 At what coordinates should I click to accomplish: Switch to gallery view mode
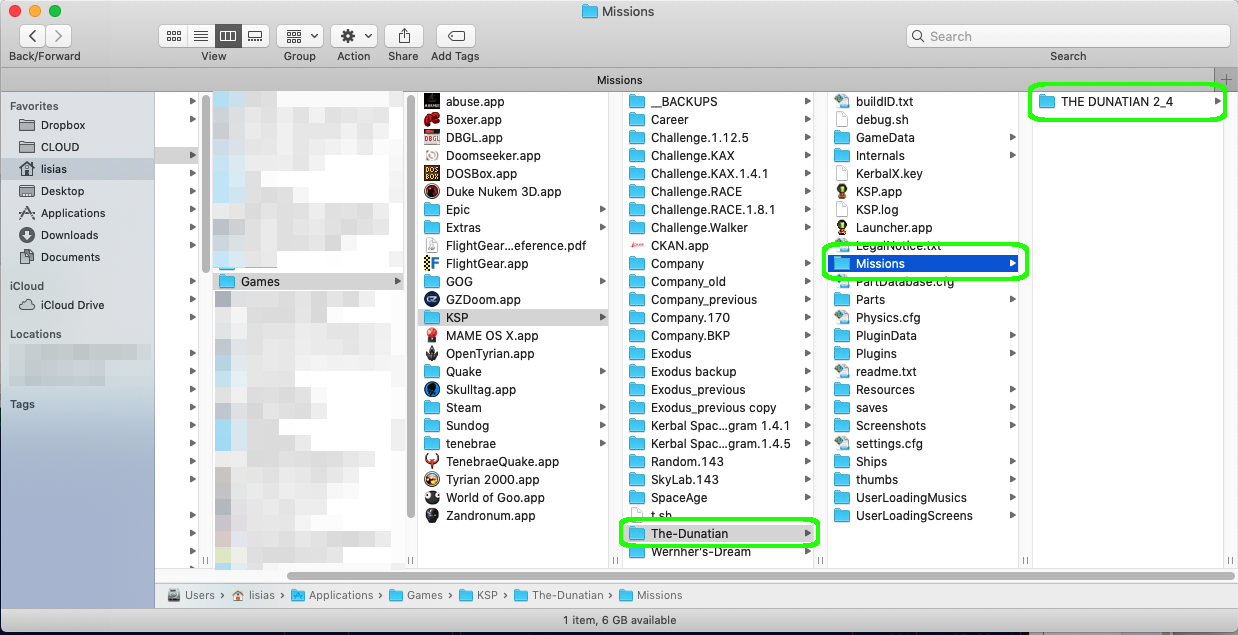point(255,36)
